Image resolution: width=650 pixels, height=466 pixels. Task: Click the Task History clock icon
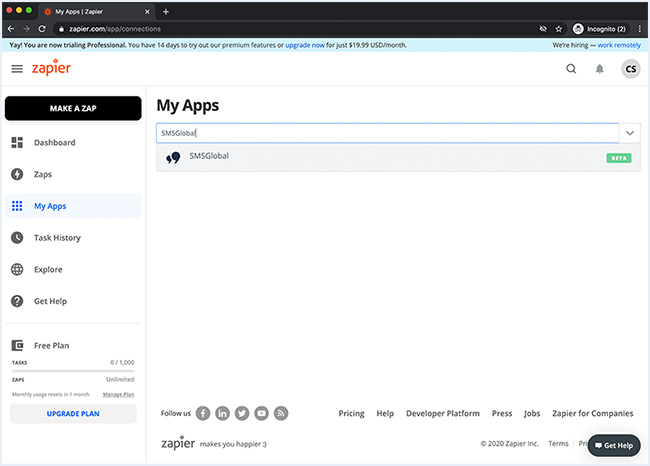pyautogui.click(x=17, y=238)
